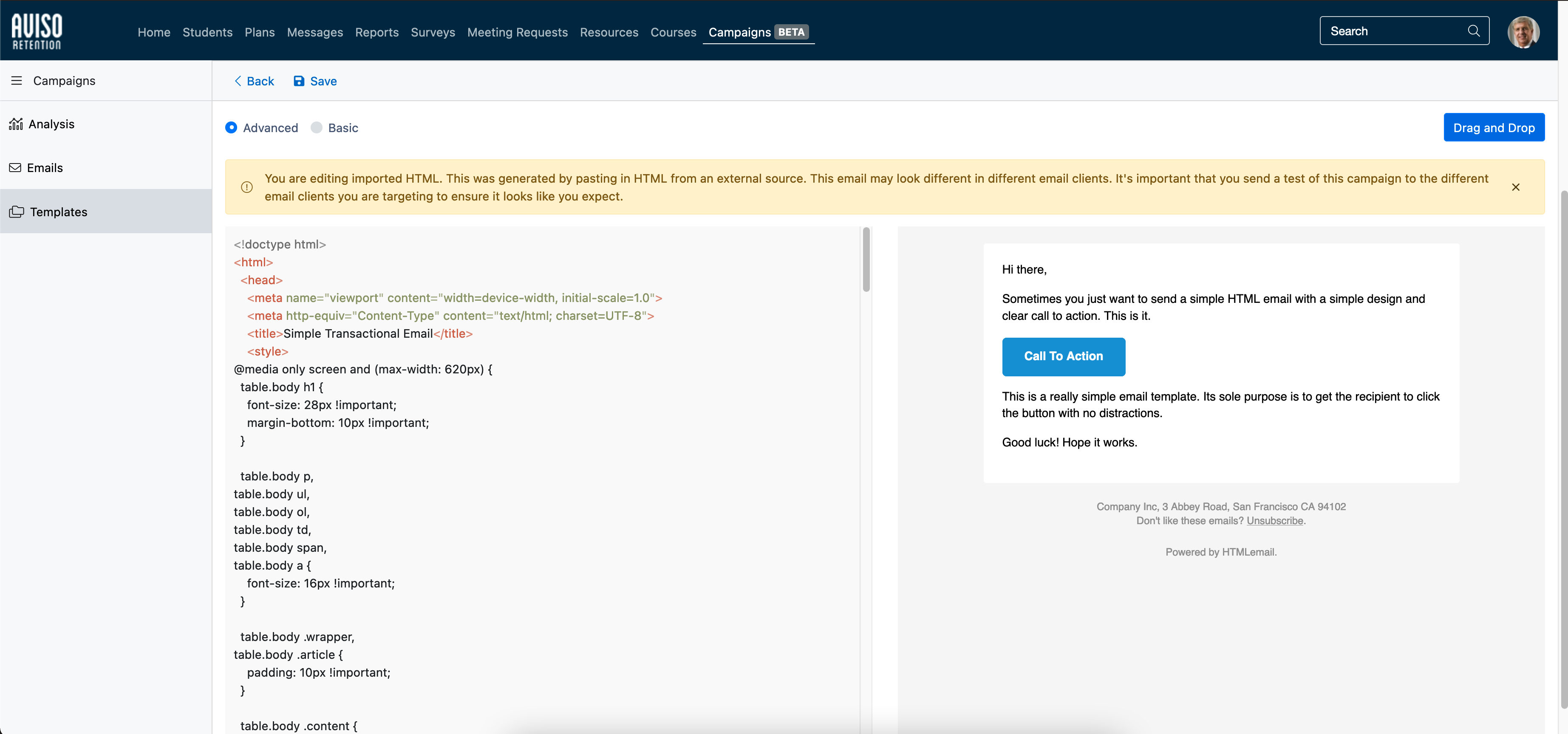Open the user profile avatar
The height and width of the screenshot is (734, 1568).
pyautogui.click(x=1523, y=32)
